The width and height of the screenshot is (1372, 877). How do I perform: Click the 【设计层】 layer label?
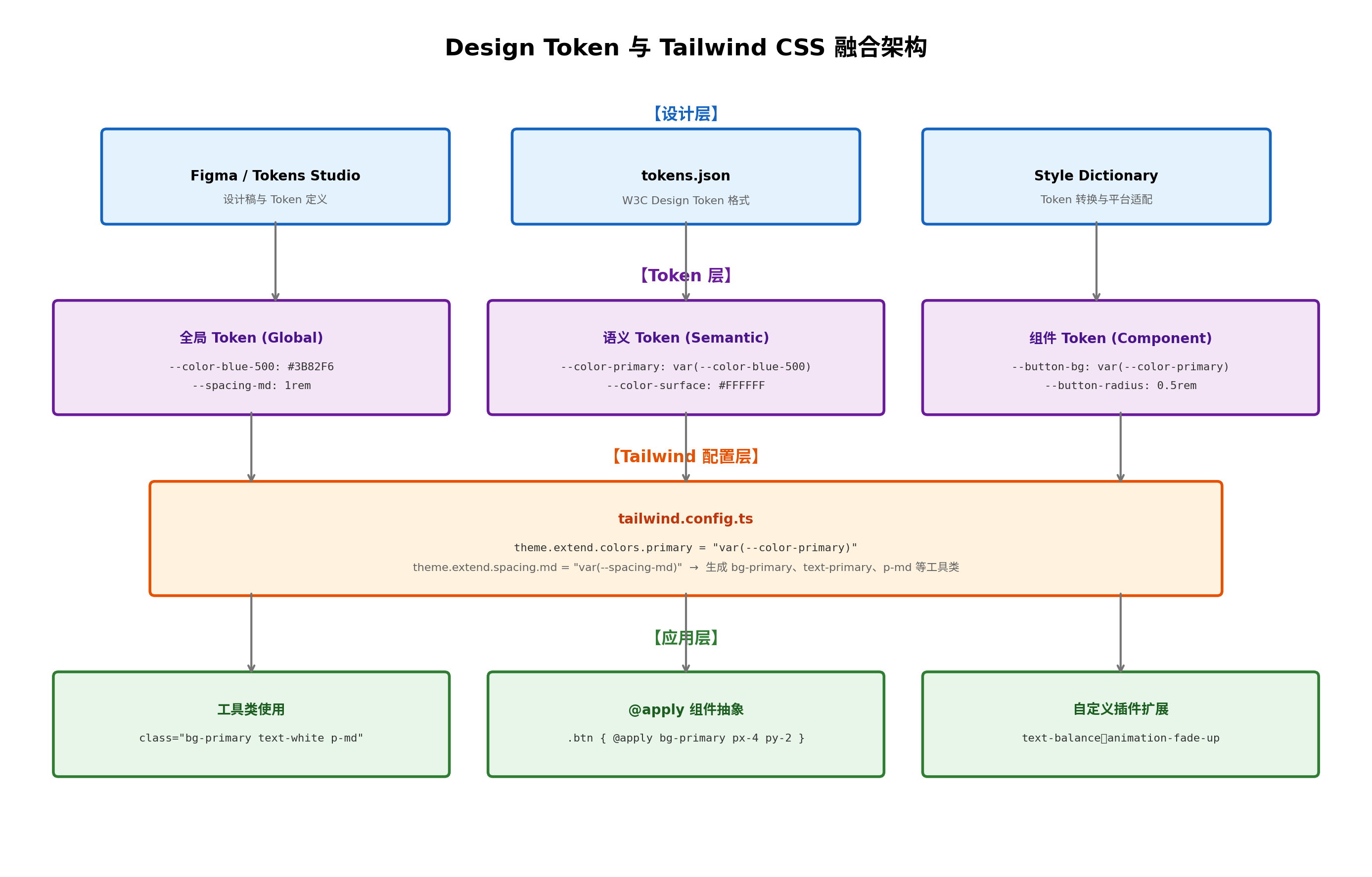[x=686, y=114]
